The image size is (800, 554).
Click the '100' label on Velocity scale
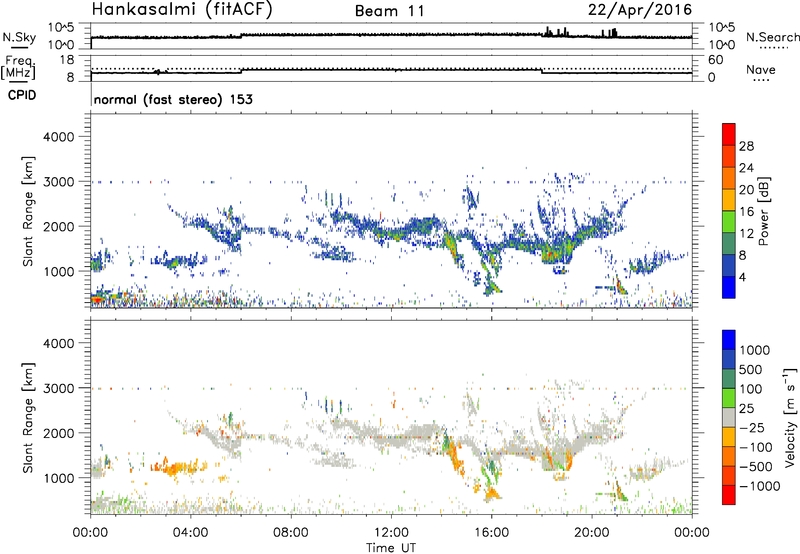[x=751, y=389]
